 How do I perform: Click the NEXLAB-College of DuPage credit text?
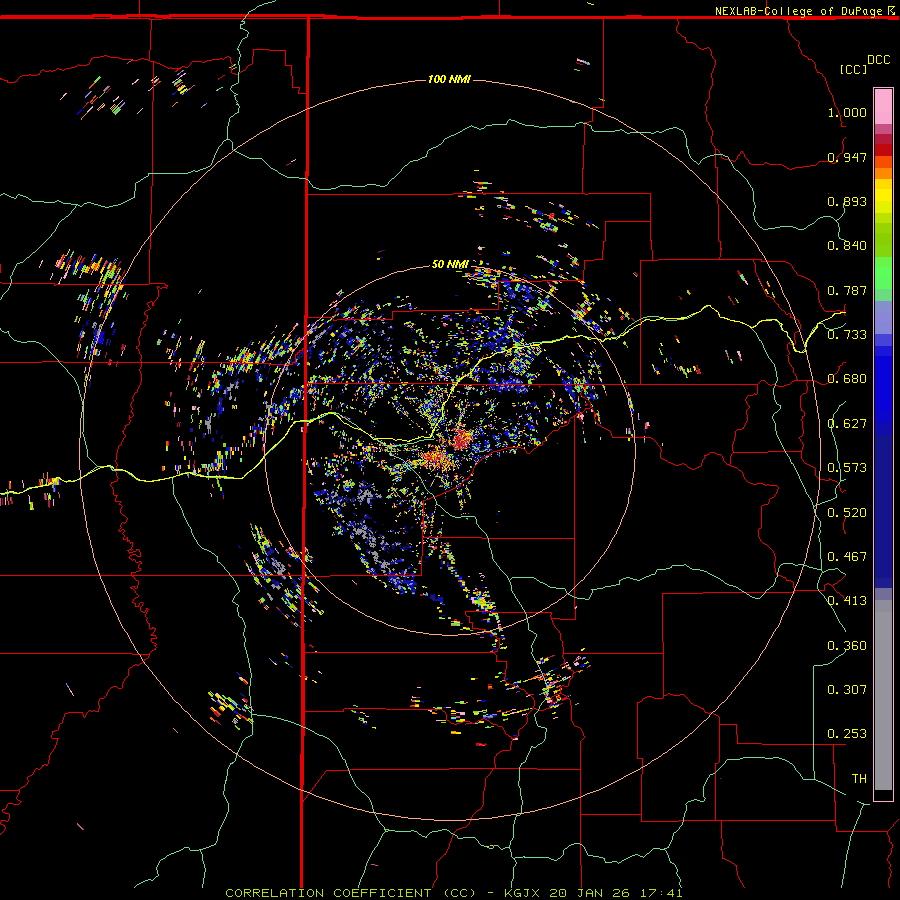click(x=798, y=11)
